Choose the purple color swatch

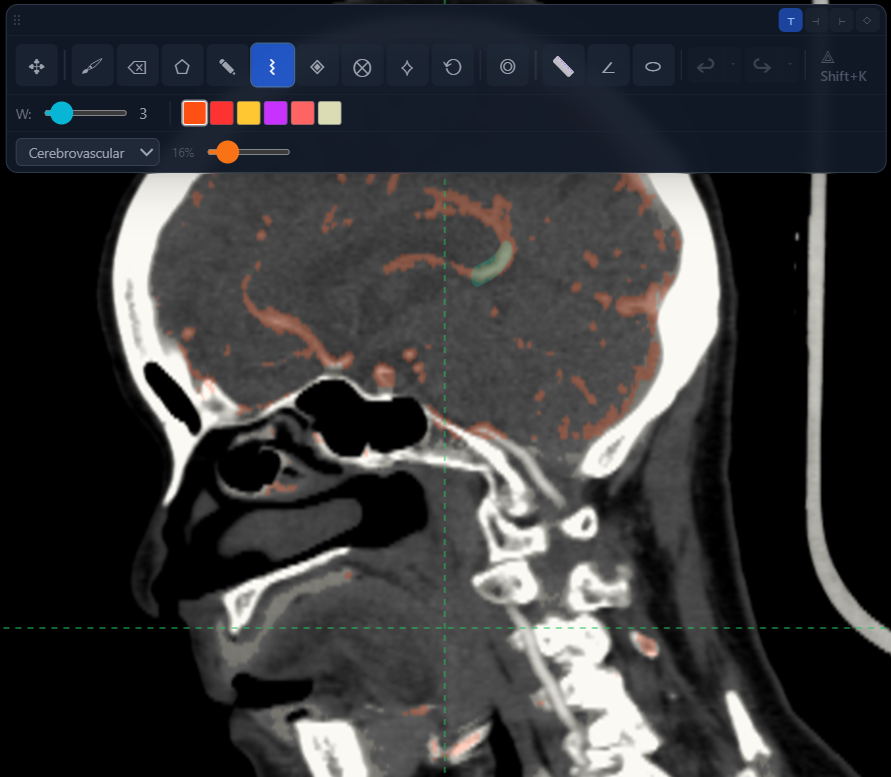click(x=276, y=113)
